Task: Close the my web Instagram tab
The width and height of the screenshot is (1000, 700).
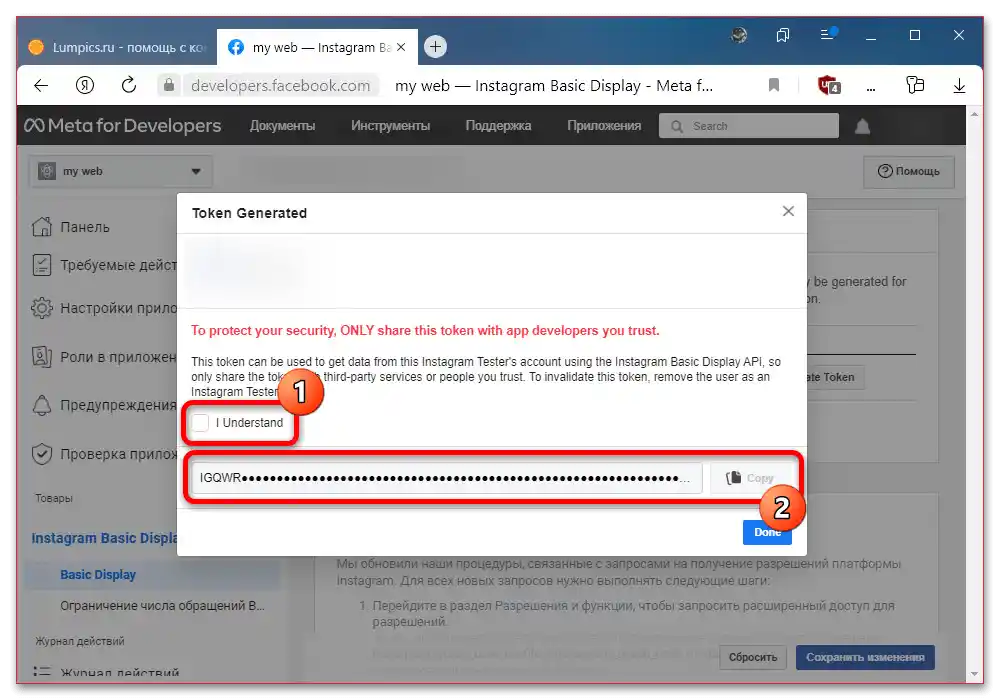Action: point(401,47)
